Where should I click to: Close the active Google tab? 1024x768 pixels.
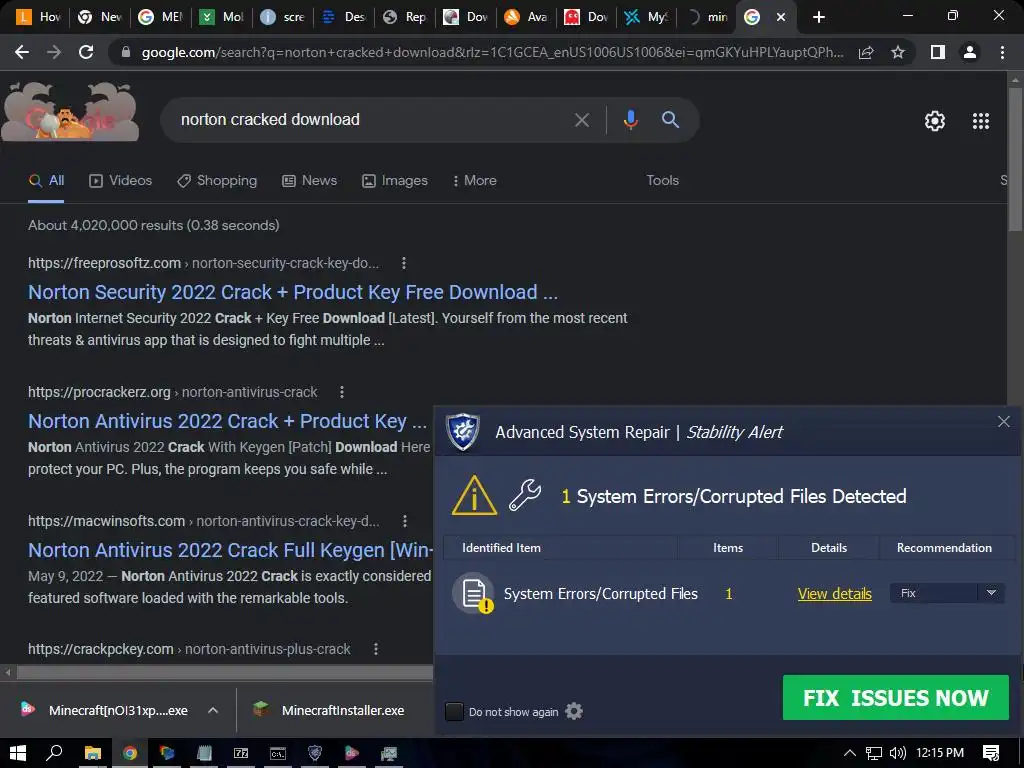click(781, 18)
